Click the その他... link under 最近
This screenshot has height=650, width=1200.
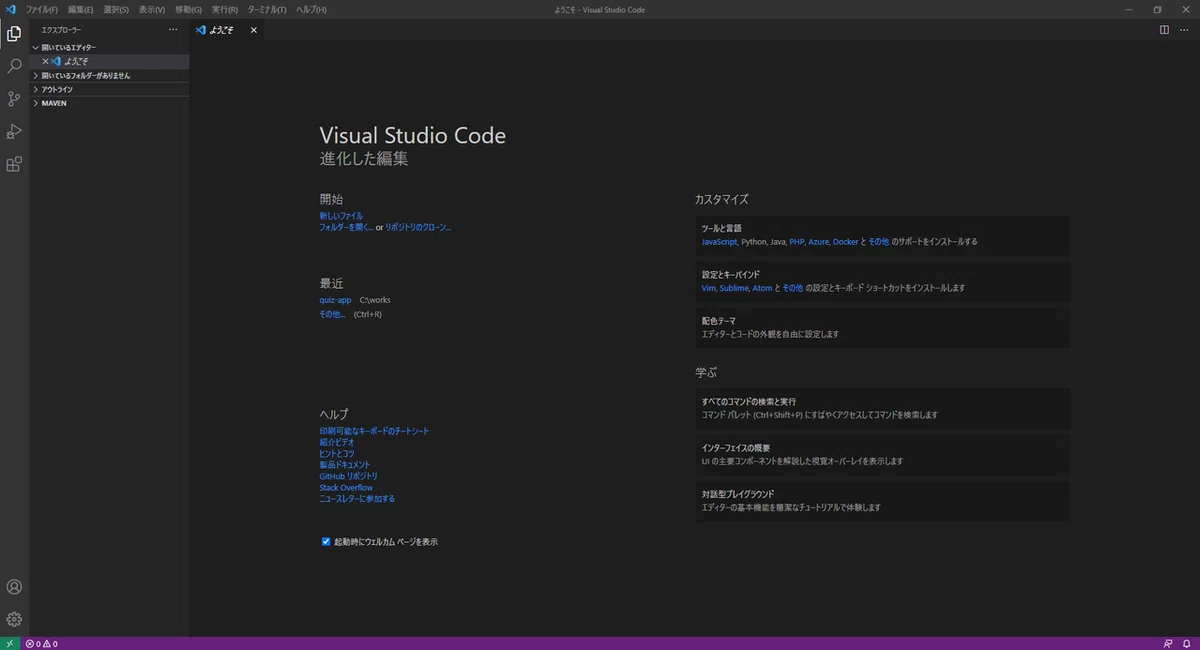(x=333, y=314)
